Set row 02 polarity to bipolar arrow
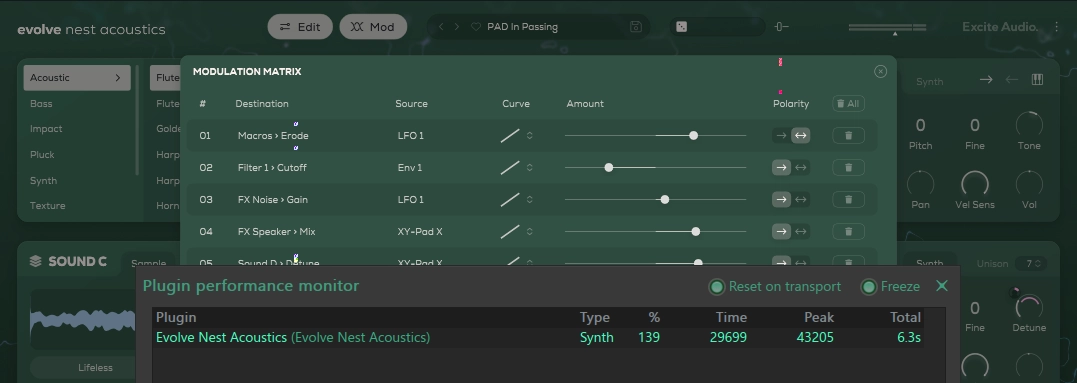Screen dimensions: 1077x383 coord(800,167)
